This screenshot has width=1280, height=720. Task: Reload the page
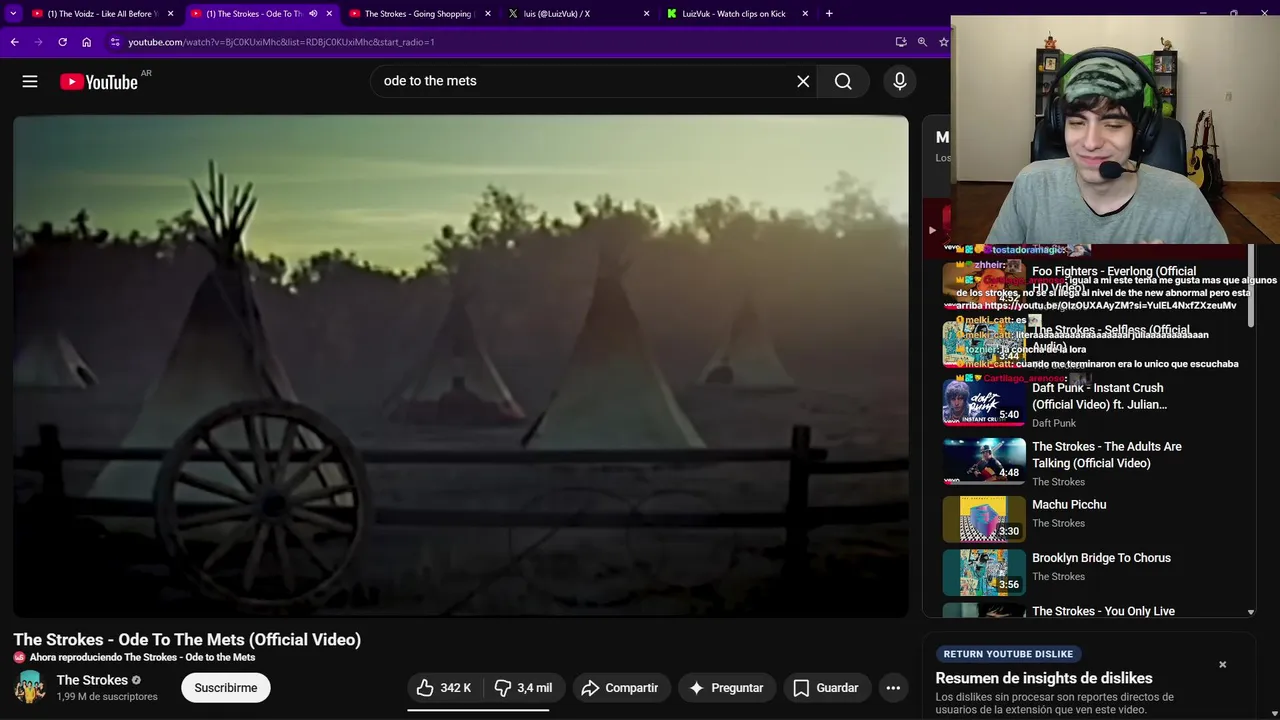click(x=62, y=42)
